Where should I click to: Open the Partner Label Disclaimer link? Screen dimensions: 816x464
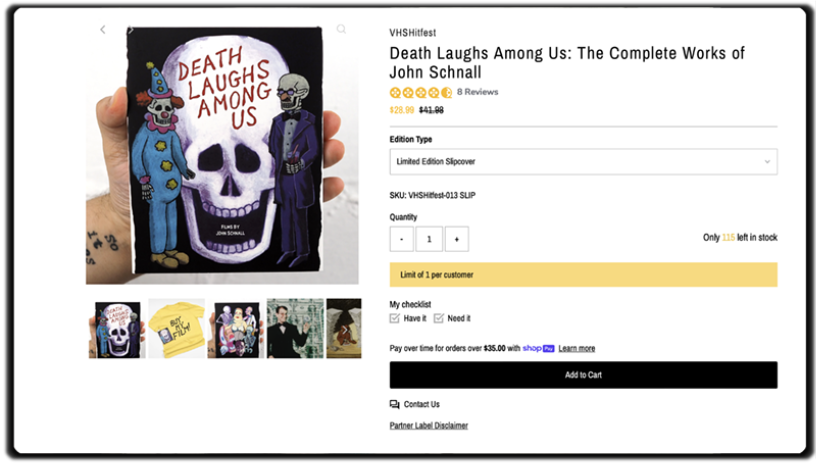coord(428,425)
